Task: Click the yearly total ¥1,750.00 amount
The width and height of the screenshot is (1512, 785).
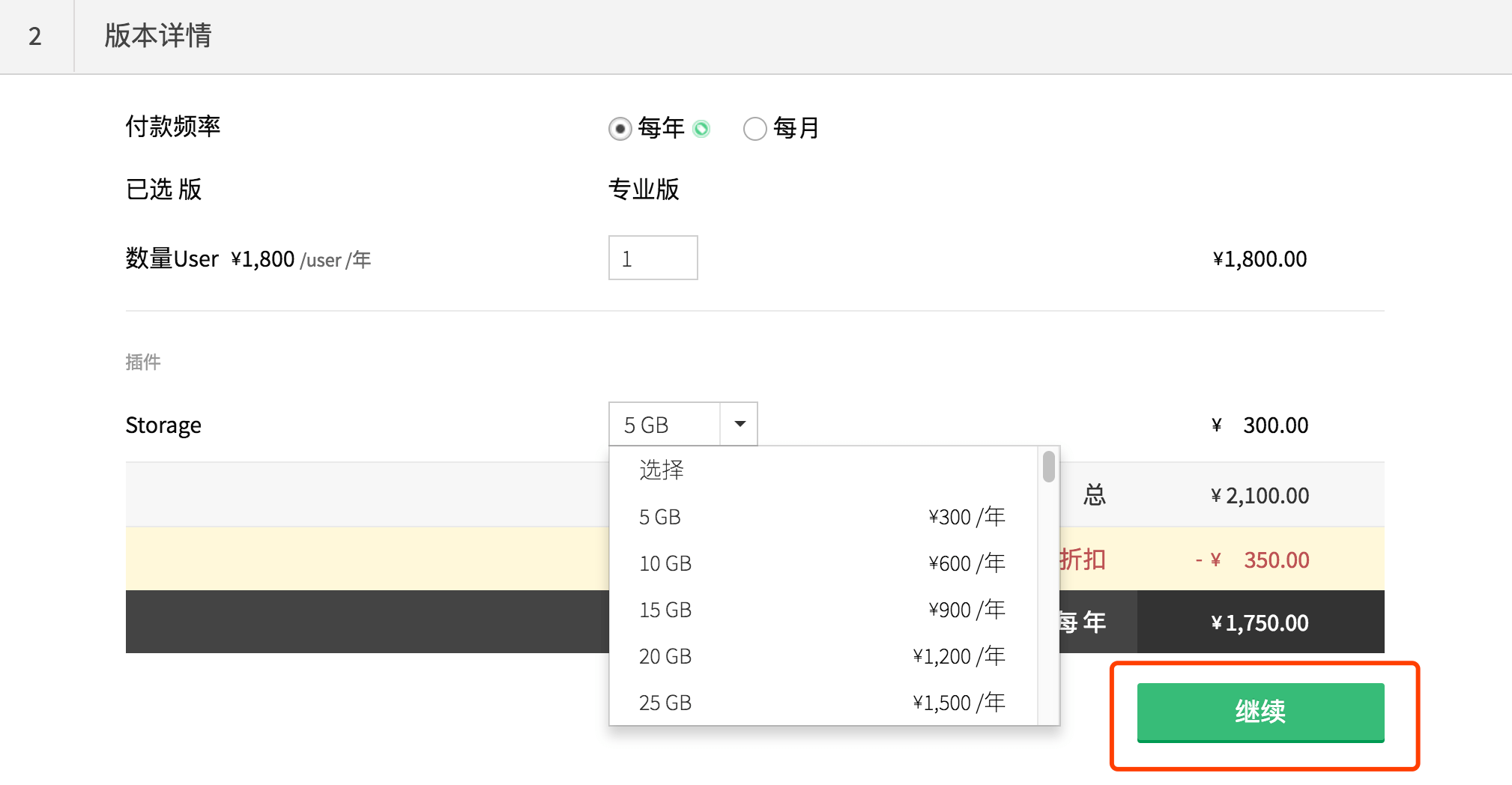Action: tap(1260, 622)
